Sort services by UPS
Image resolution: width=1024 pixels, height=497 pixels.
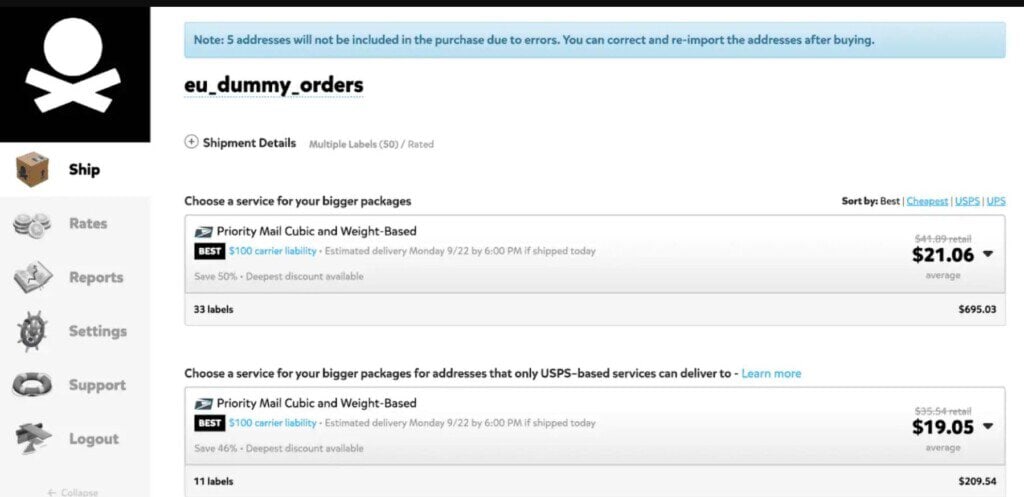(996, 201)
